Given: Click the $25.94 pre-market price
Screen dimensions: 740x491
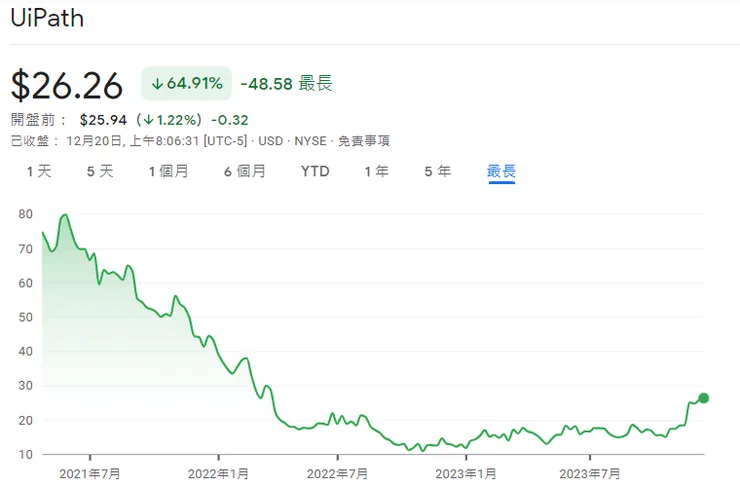Looking at the screenshot, I should [x=103, y=120].
